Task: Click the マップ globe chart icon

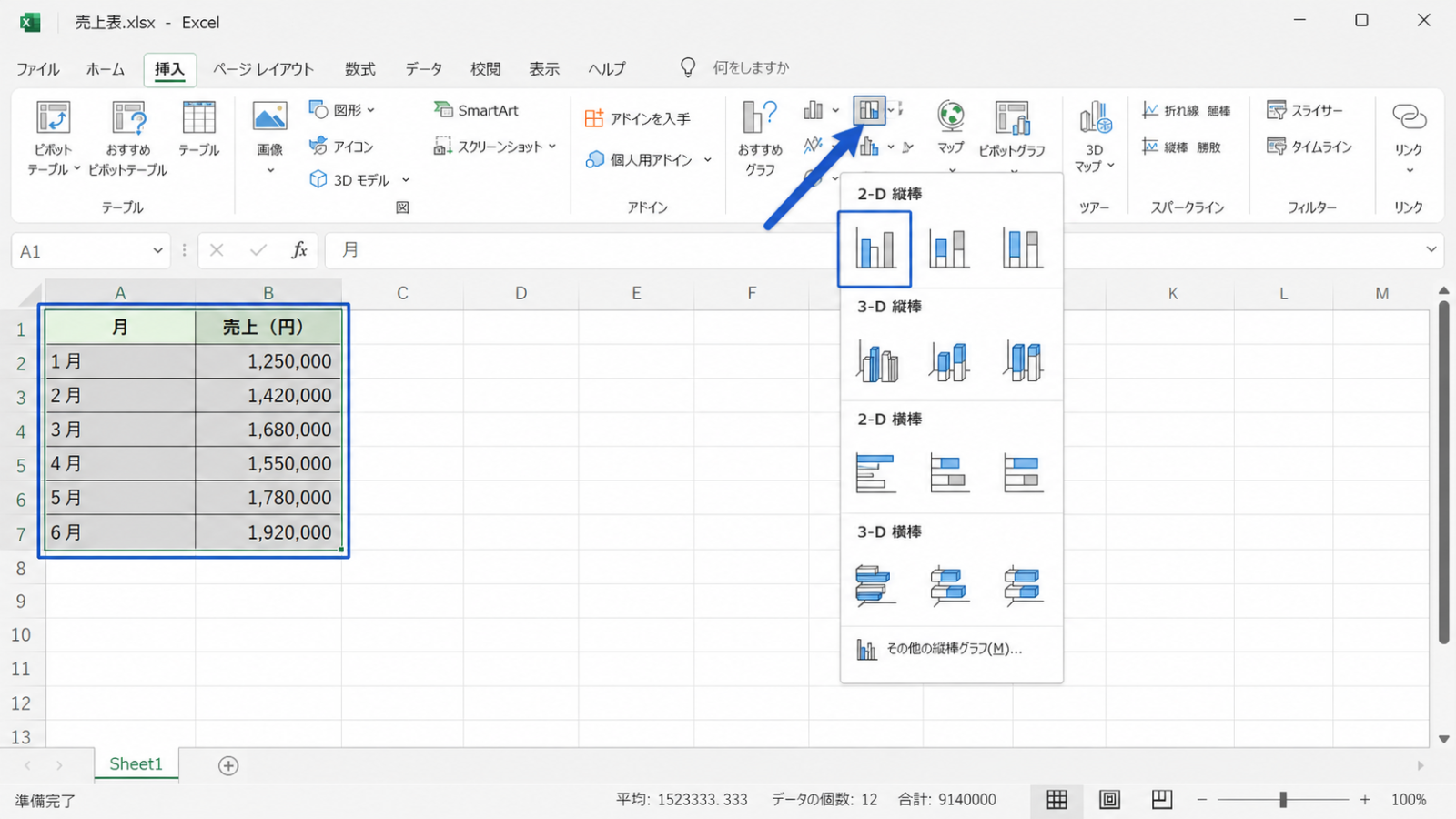Action: 951,116
